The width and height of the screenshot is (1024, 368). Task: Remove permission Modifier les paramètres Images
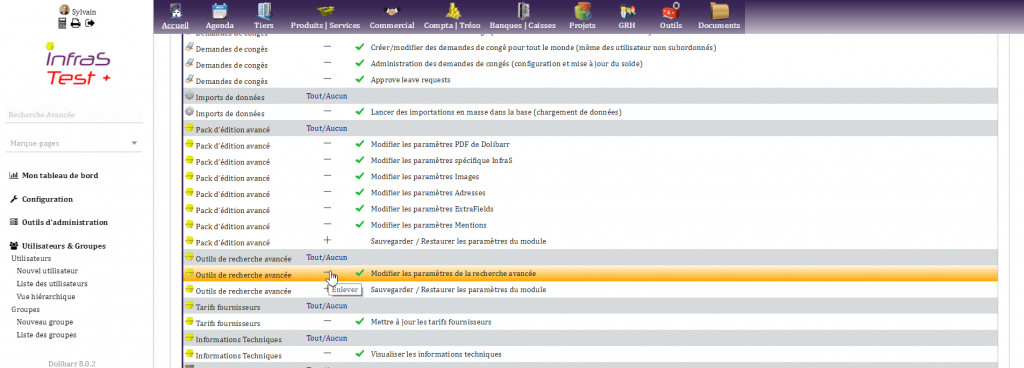[327, 176]
